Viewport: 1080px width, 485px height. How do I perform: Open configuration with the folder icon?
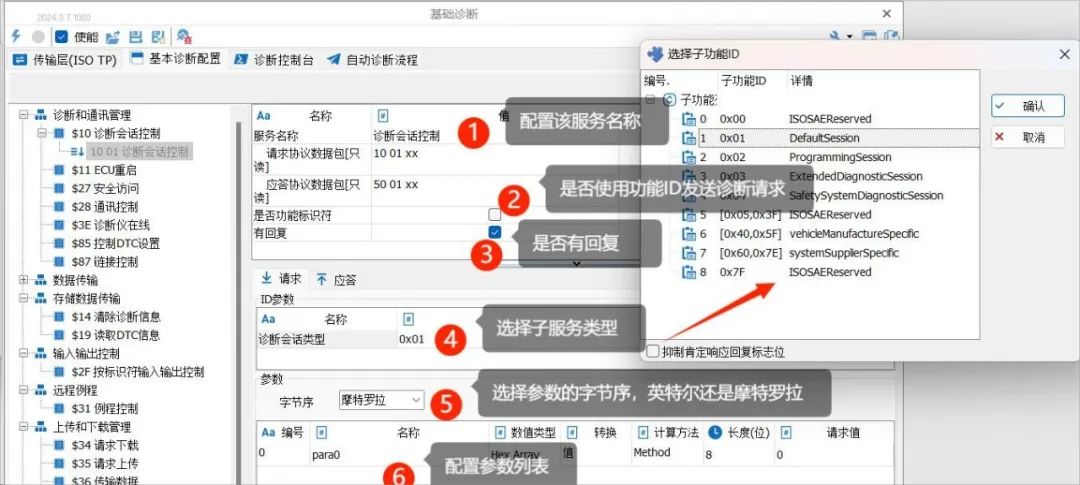pyautogui.click(x=113, y=37)
